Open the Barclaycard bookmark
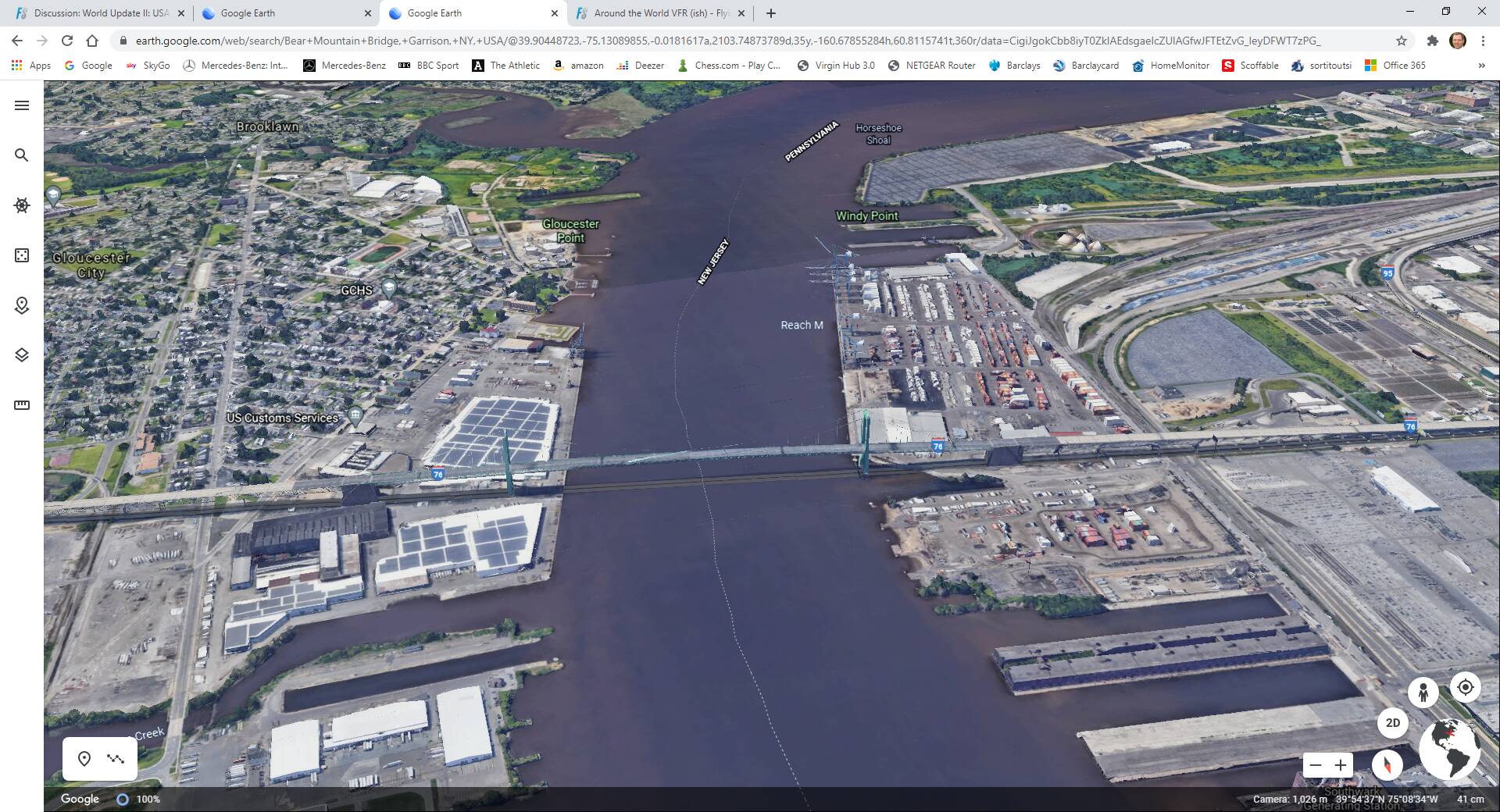Screen dimensions: 1500x812 pyautogui.click(x=1086, y=66)
